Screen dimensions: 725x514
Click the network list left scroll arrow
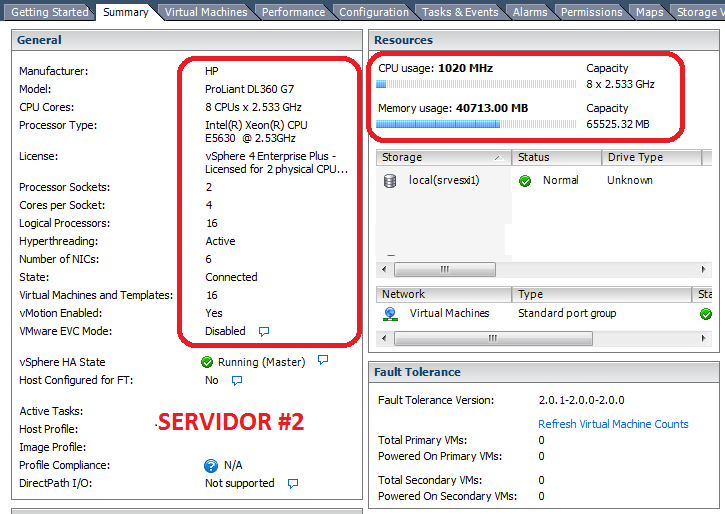(x=384, y=338)
